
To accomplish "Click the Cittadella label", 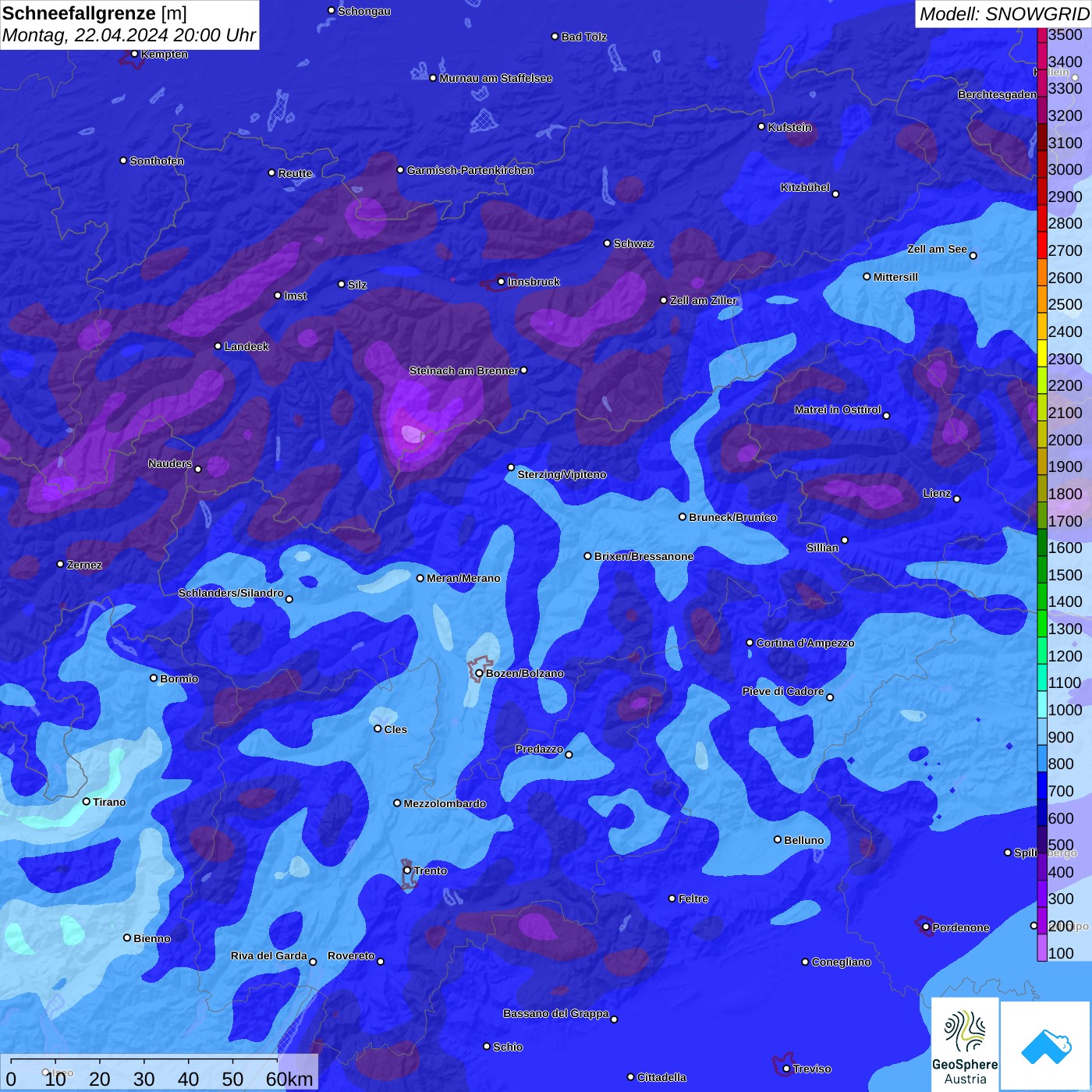I will click(661, 1077).
